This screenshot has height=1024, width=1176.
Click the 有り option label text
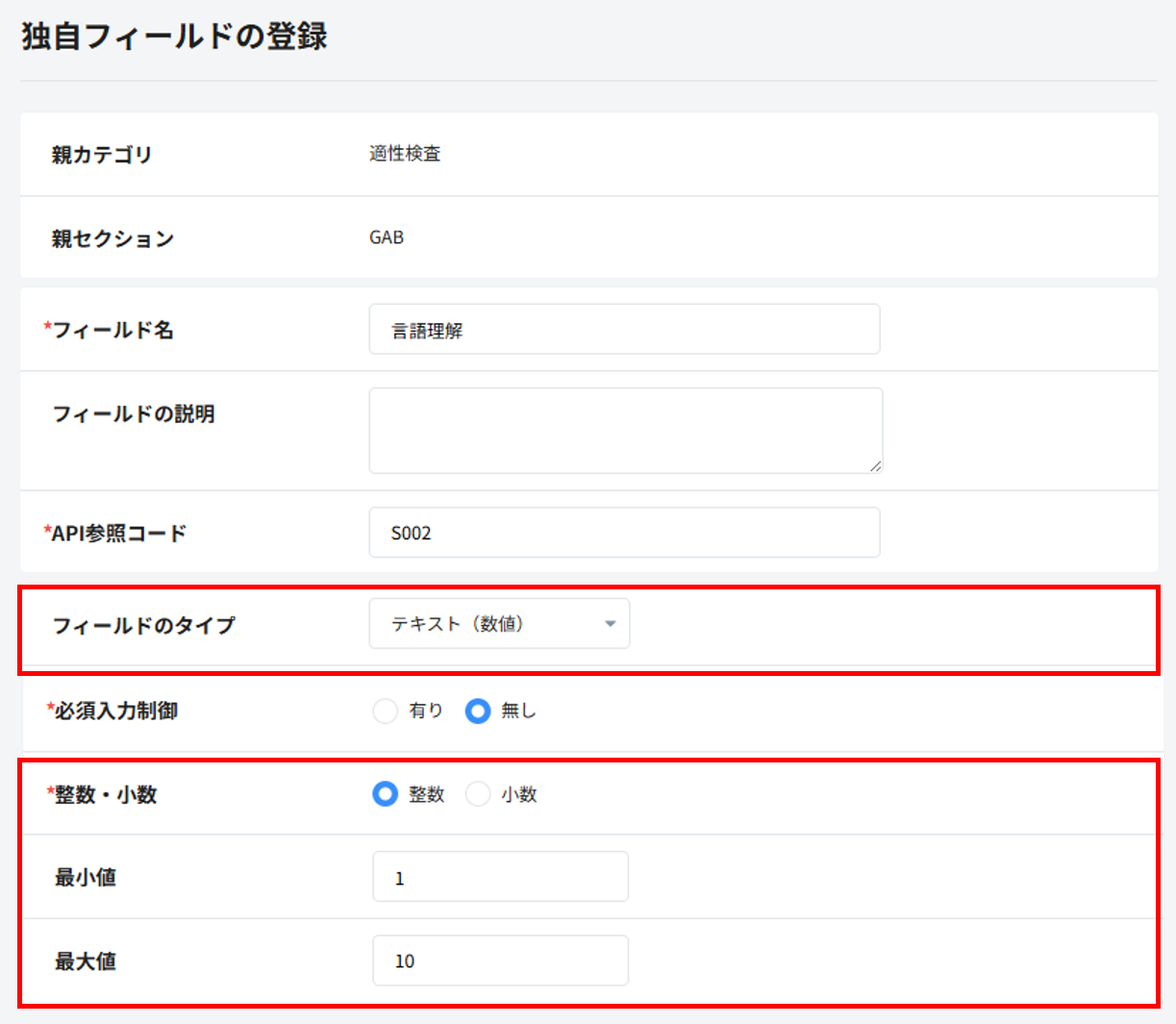click(x=426, y=711)
